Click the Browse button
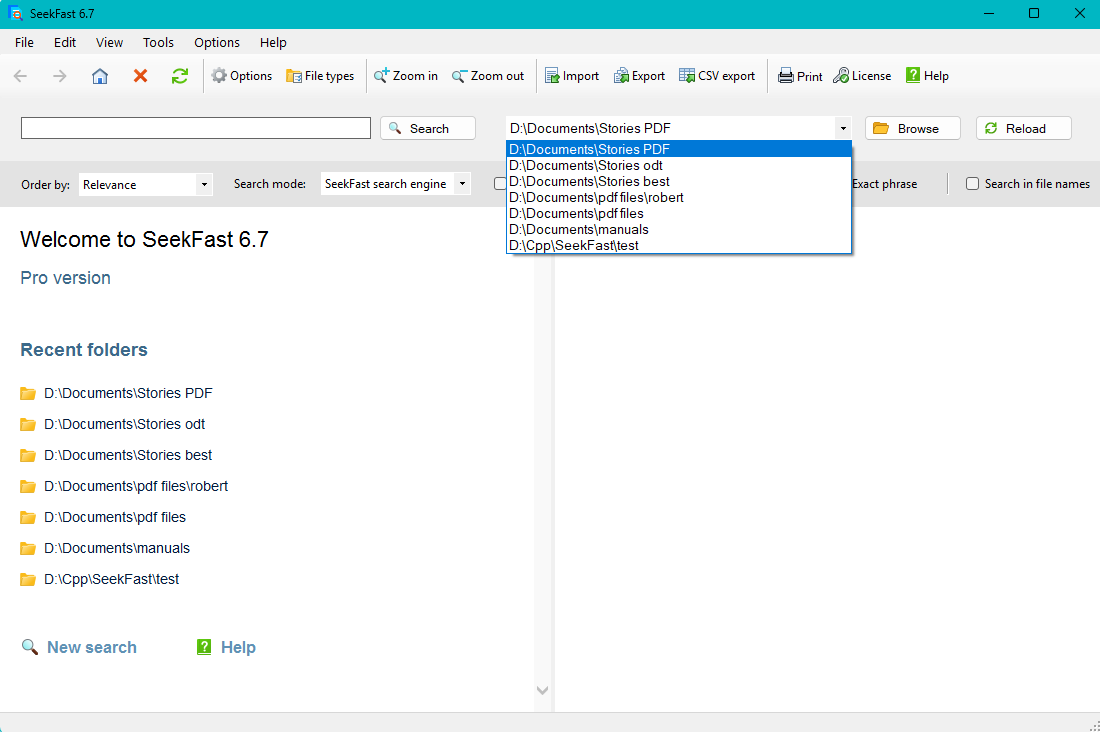The width and height of the screenshot is (1100, 732). (912, 127)
